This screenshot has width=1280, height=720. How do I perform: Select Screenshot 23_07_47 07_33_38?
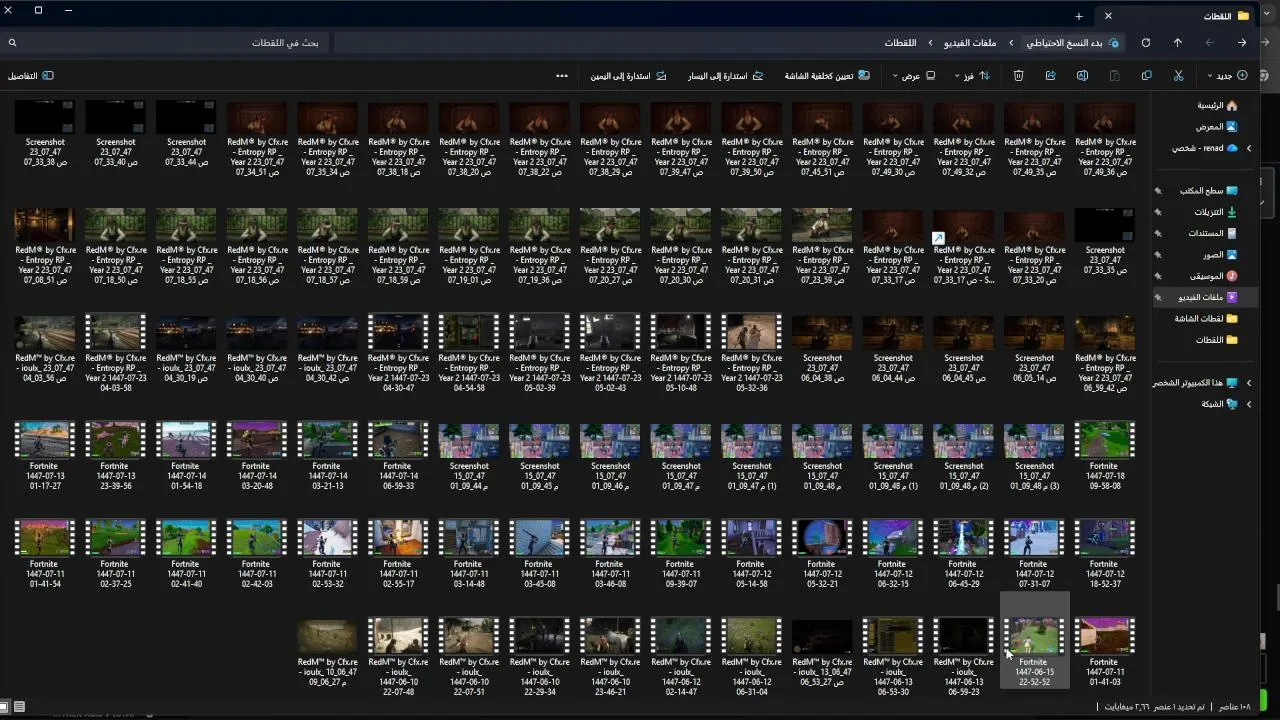pos(45,138)
